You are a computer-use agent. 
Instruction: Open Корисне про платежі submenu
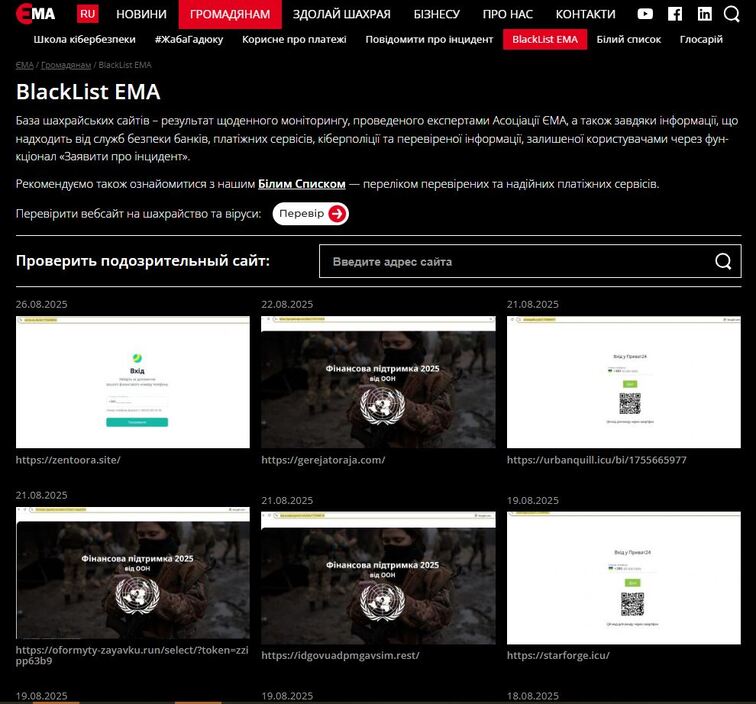[x=294, y=40]
